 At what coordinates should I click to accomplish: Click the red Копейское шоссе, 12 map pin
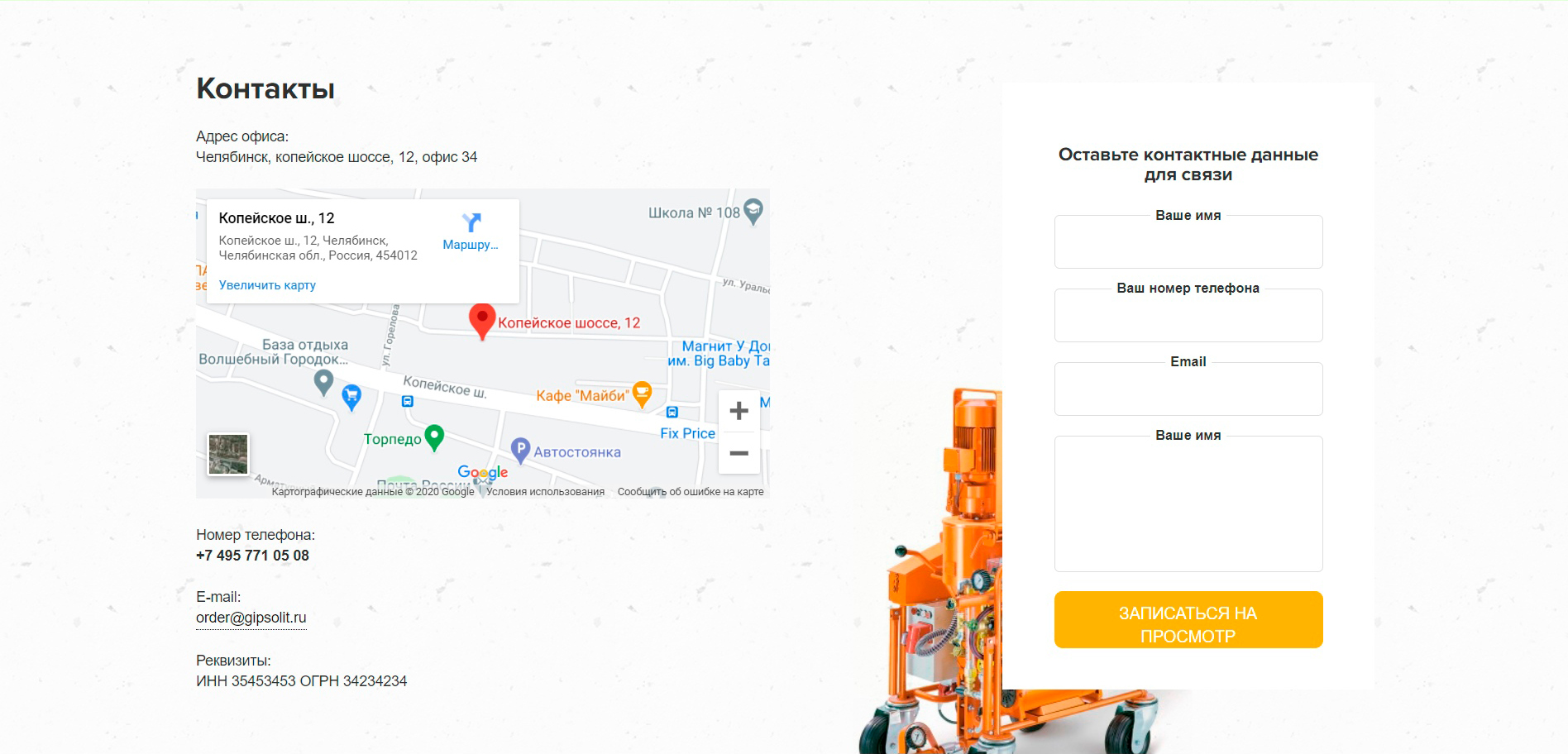click(x=482, y=322)
